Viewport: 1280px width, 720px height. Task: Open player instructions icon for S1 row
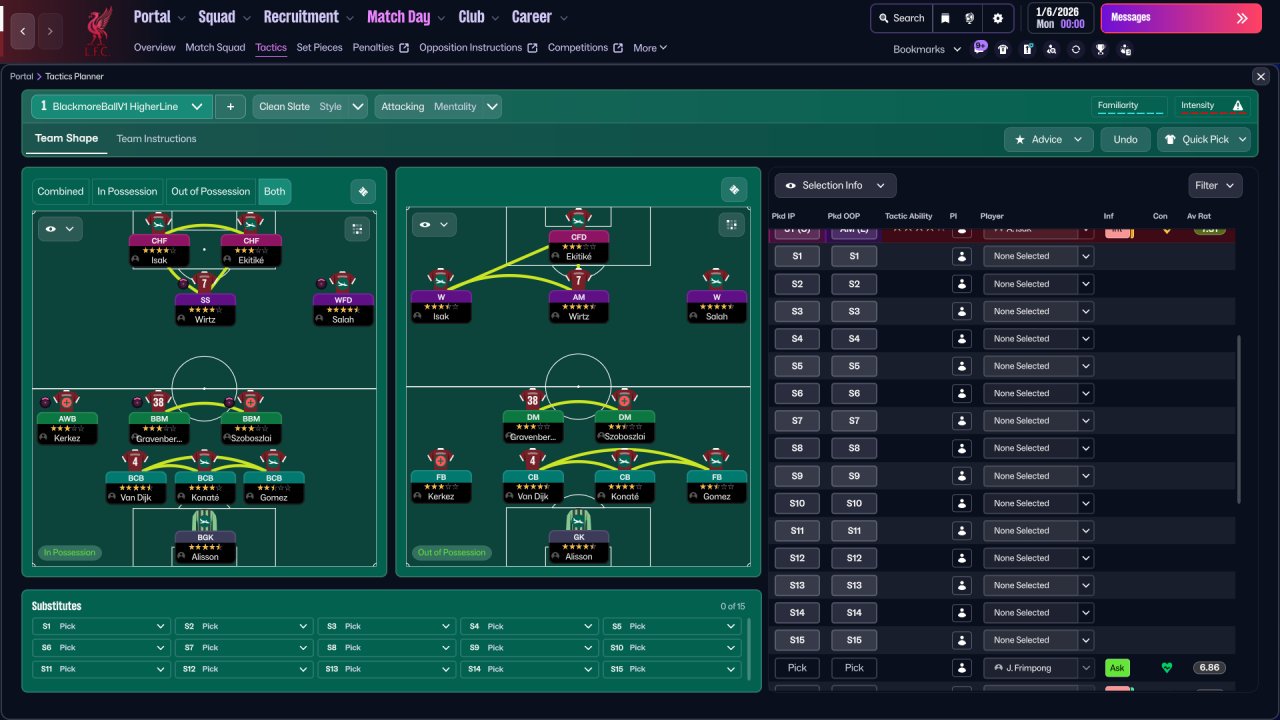click(x=962, y=257)
